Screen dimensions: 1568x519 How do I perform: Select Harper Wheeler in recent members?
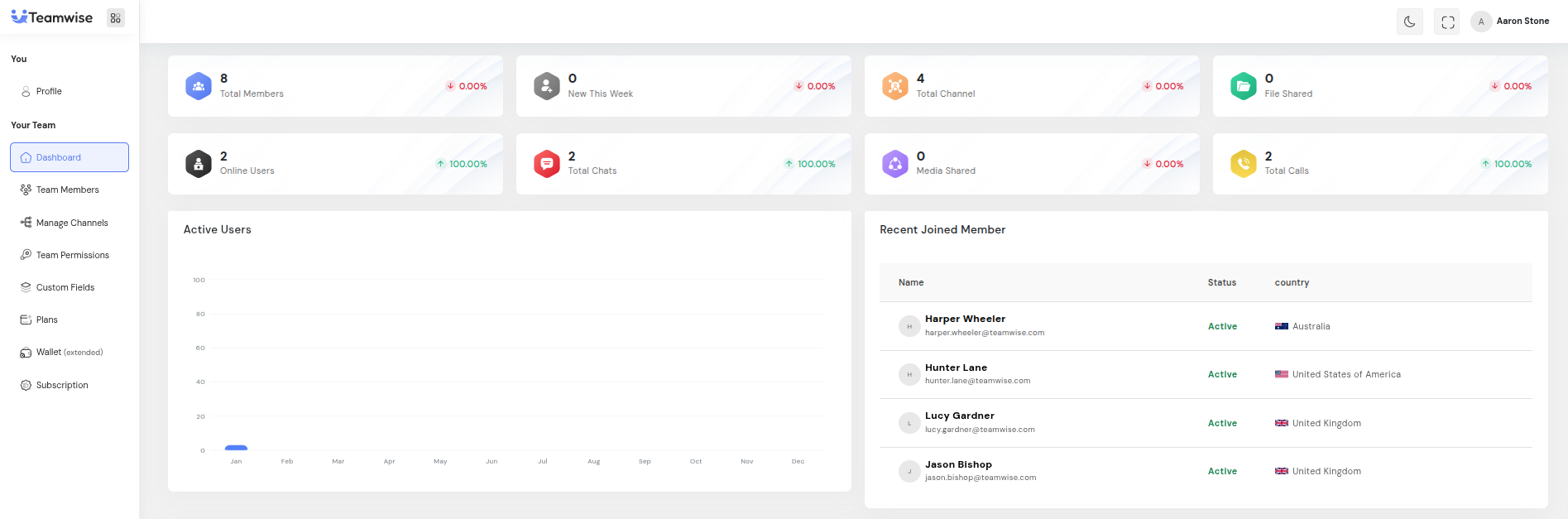[x=965, y=320]
